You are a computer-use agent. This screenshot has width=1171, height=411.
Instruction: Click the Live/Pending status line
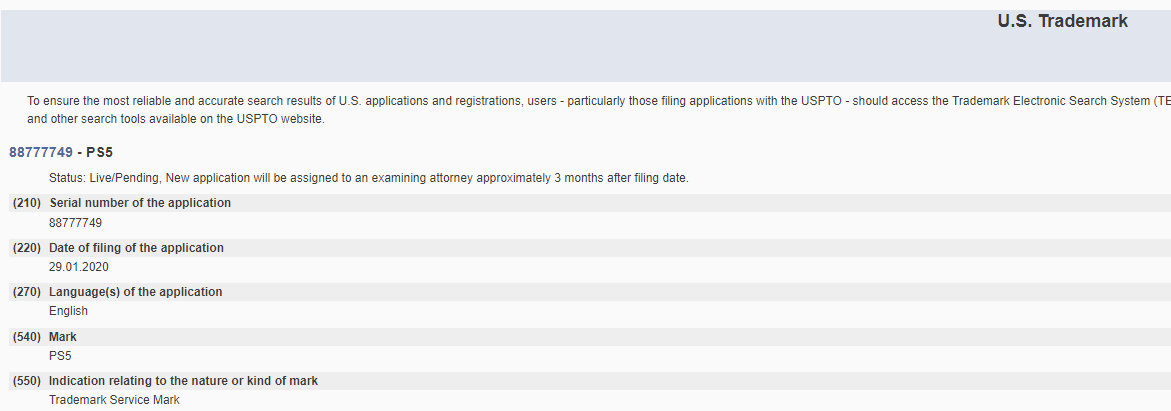point(368,178)
